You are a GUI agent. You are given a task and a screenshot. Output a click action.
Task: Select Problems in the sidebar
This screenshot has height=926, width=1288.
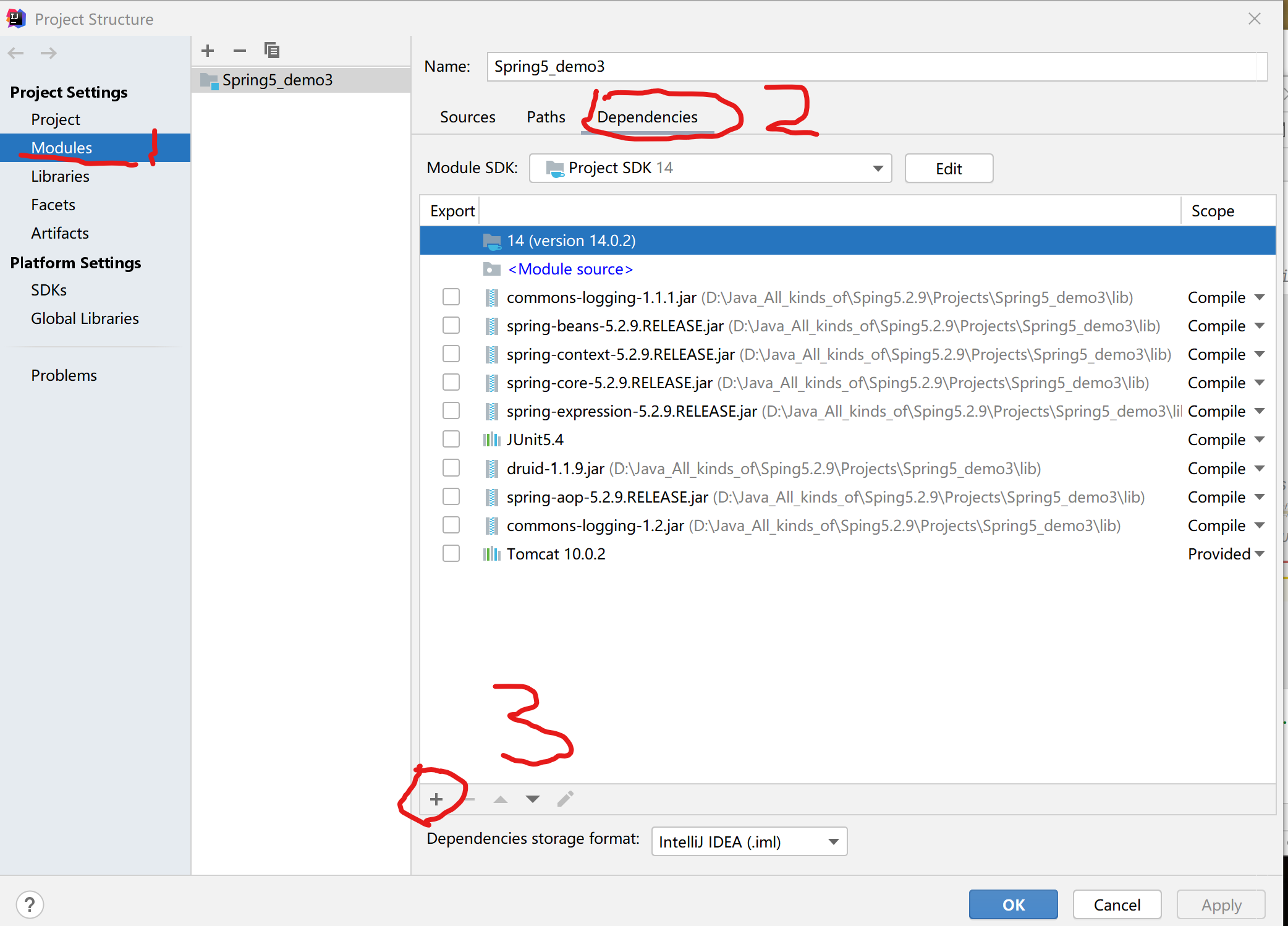[x=64, y=375]
